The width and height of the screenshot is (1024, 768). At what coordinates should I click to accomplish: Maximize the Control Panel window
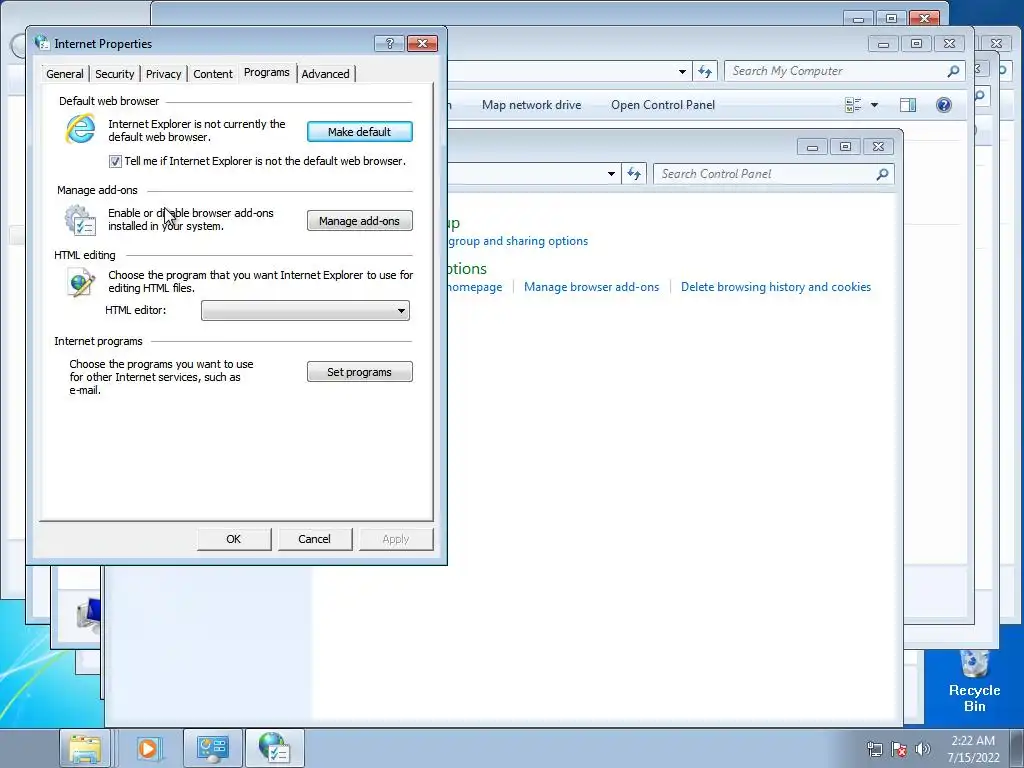tap(845, 146)
